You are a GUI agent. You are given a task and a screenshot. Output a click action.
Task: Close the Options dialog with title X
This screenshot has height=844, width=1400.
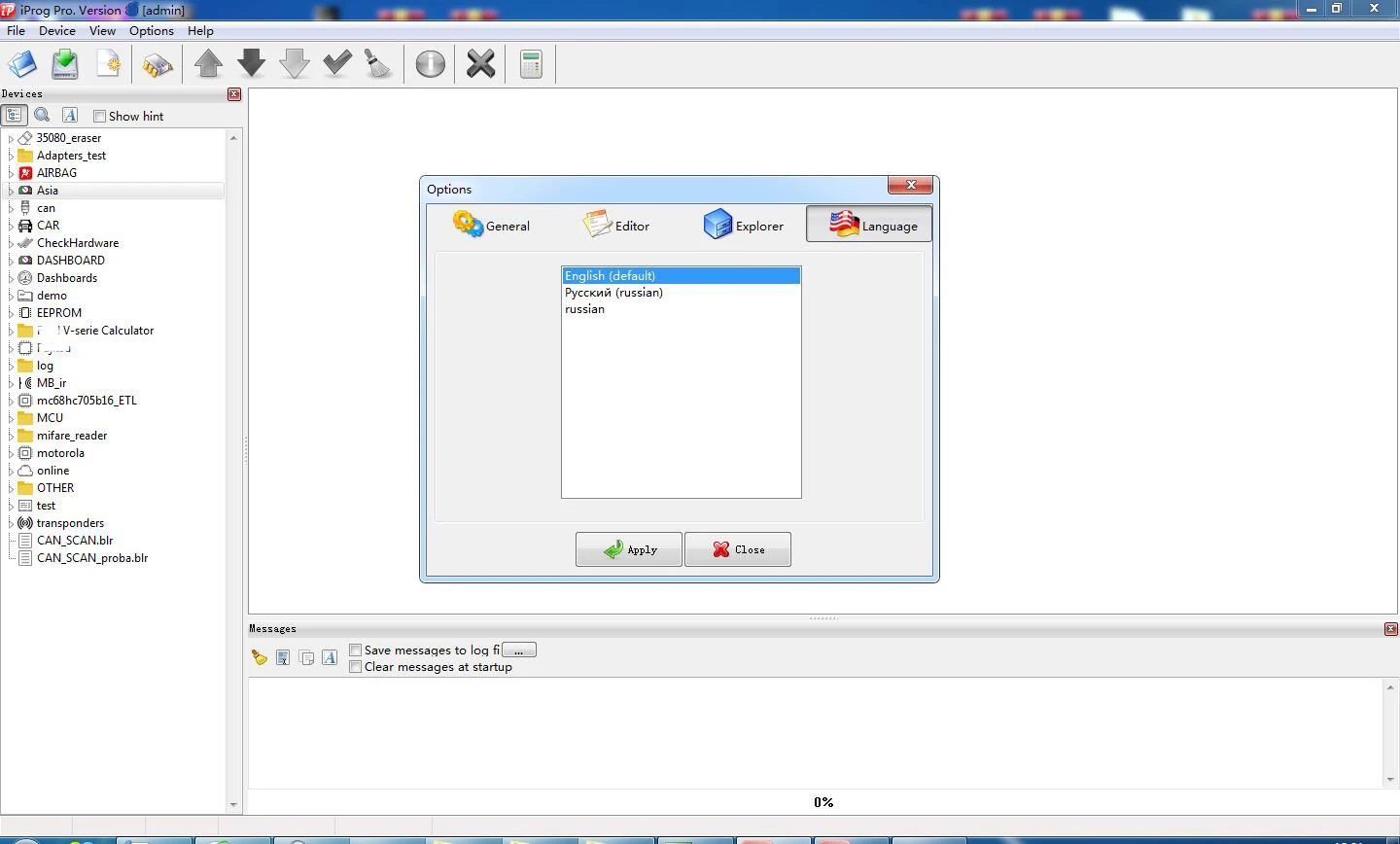(911, 185)
